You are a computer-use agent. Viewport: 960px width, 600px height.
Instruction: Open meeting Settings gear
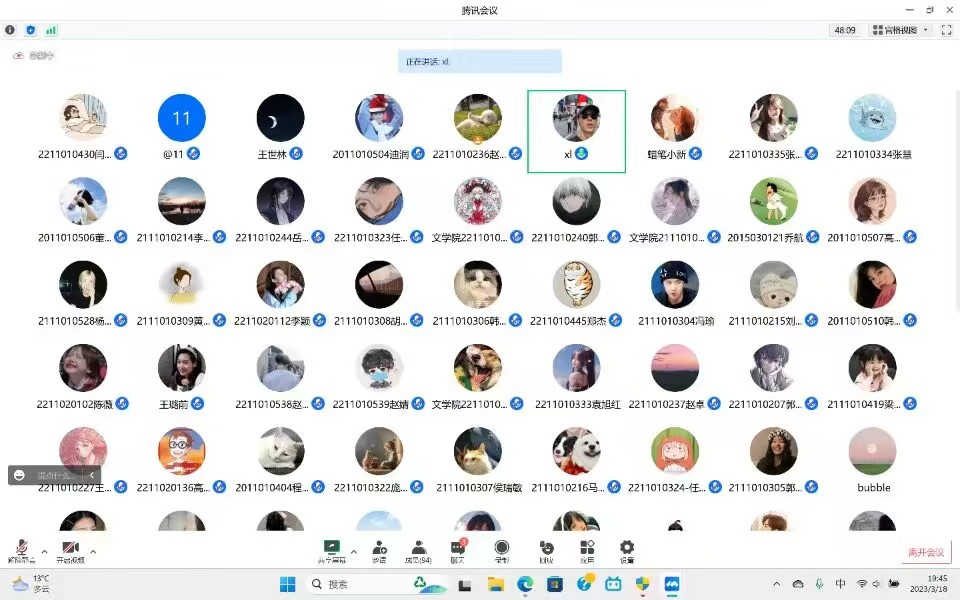click(x=627, y=550)
